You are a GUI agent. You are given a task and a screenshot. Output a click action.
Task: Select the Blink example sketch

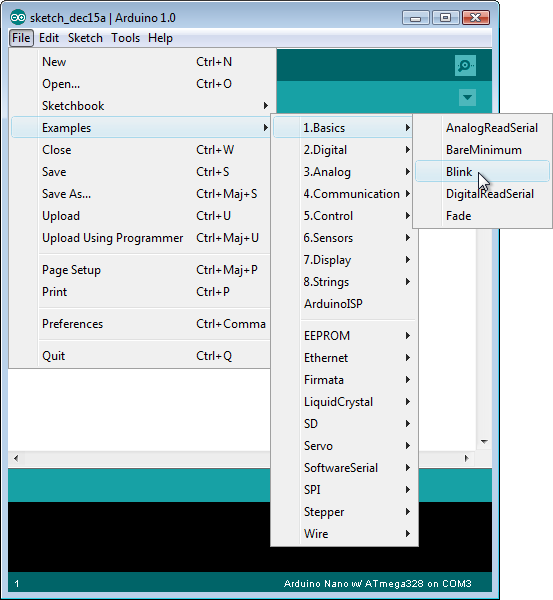[482, 171]
